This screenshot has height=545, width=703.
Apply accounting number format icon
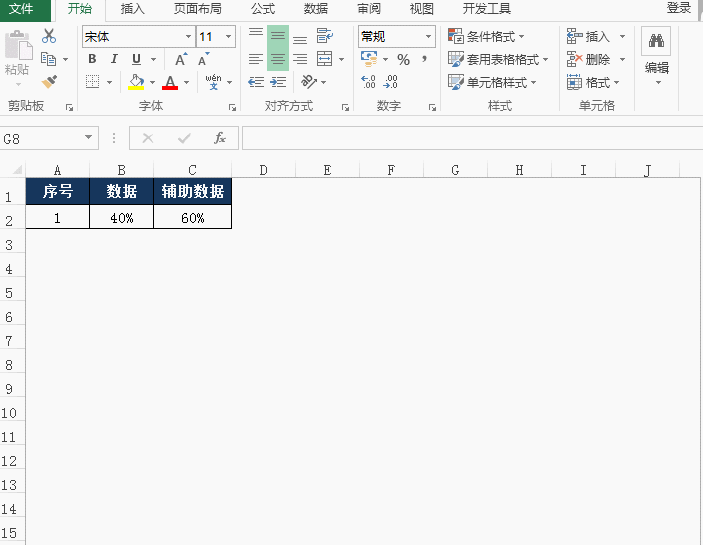[369, 59]
